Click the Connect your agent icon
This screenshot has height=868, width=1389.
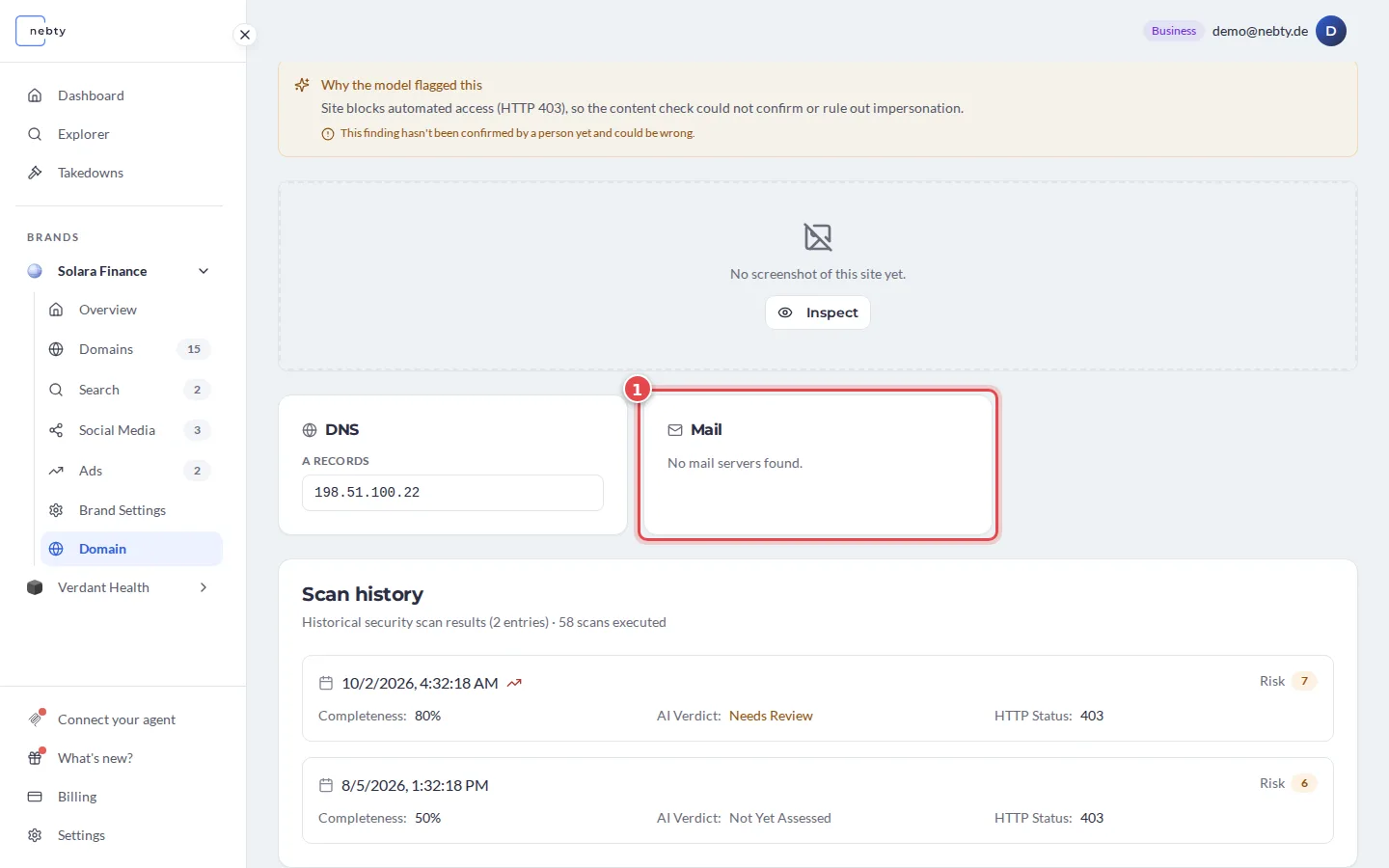(x=35, y=719)
